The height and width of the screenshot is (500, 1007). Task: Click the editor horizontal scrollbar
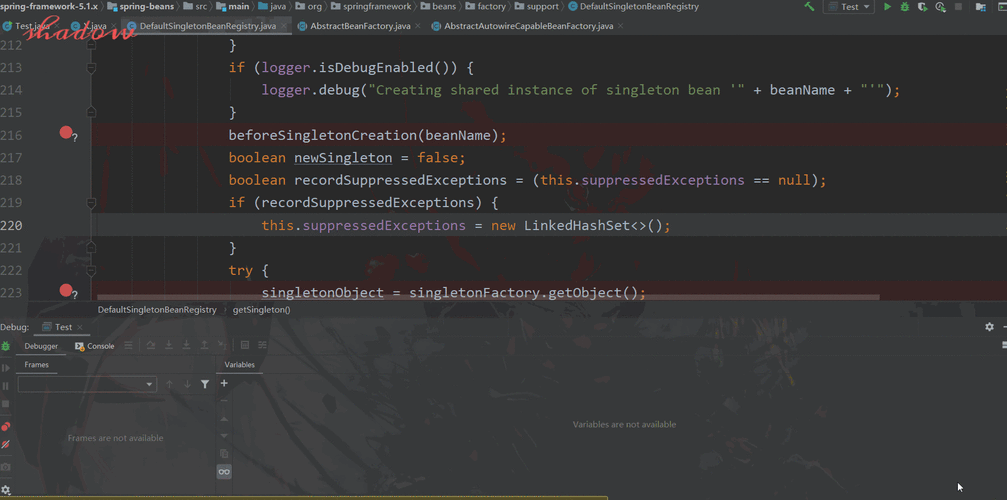pyautogui.click(x=488, y=297)
